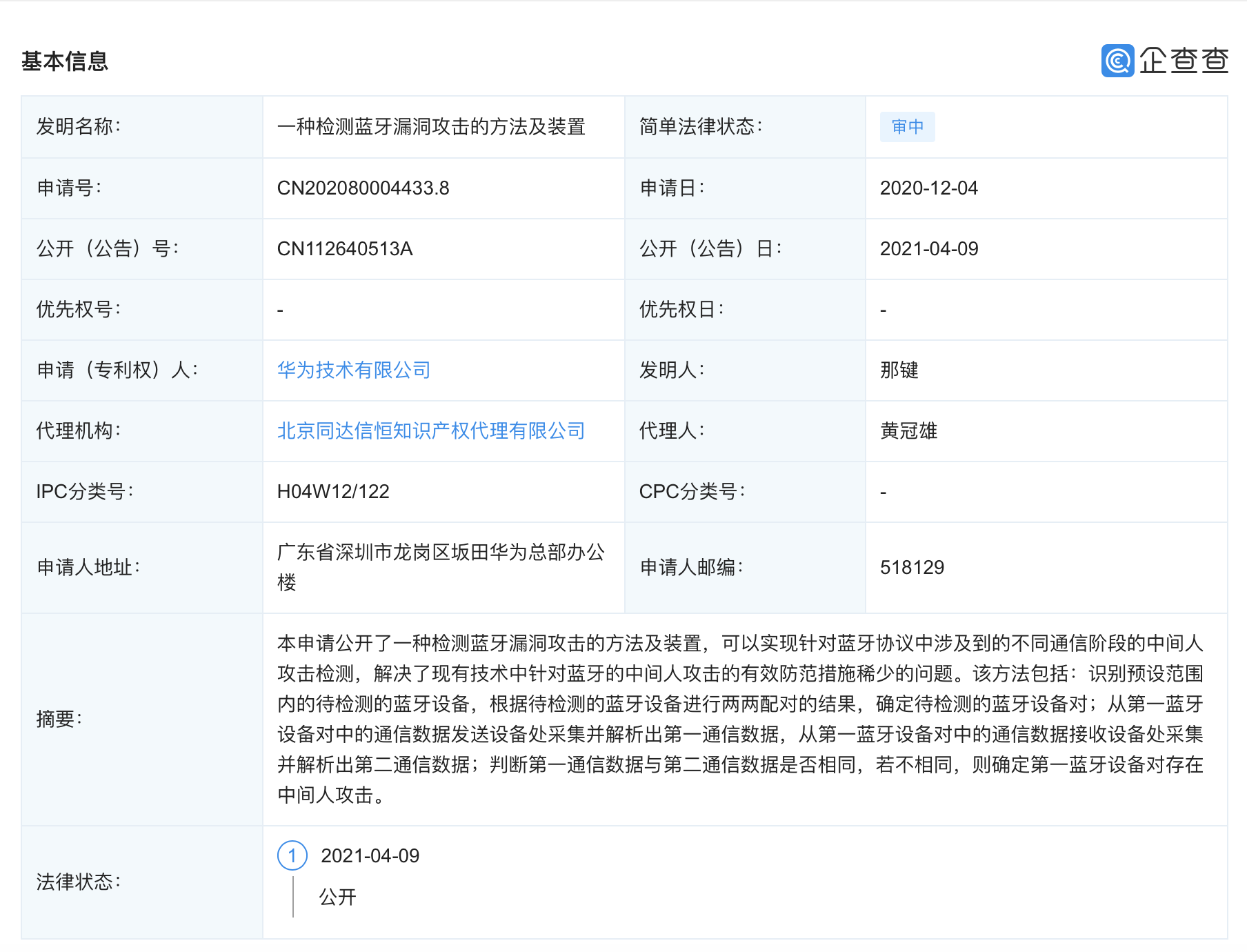Click the CPC分类号 label cell
This screenshot has width=1247, height=952.
point(745,492)
